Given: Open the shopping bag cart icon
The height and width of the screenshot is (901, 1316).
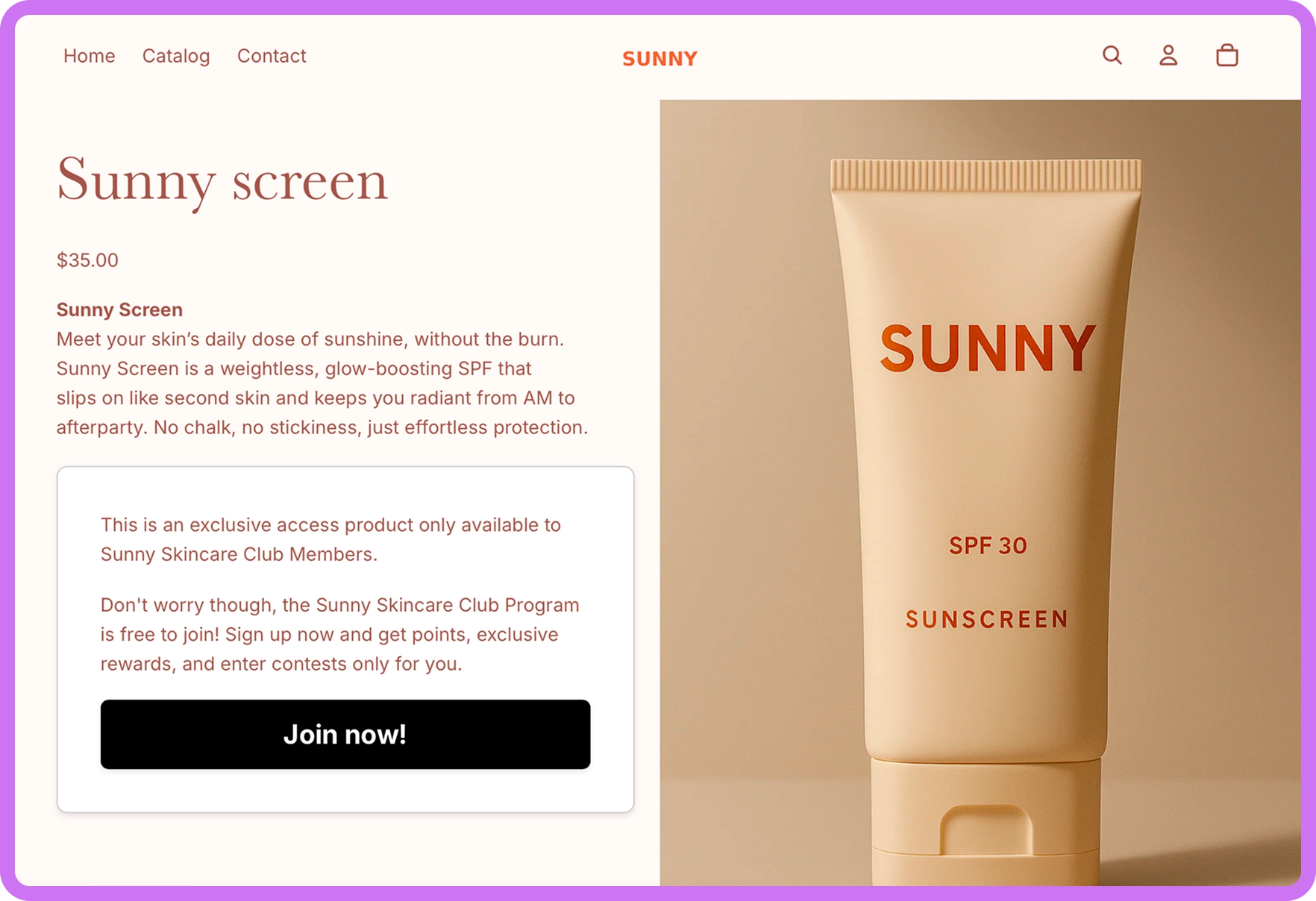Looking at the screenshot, I should 1227,55.
